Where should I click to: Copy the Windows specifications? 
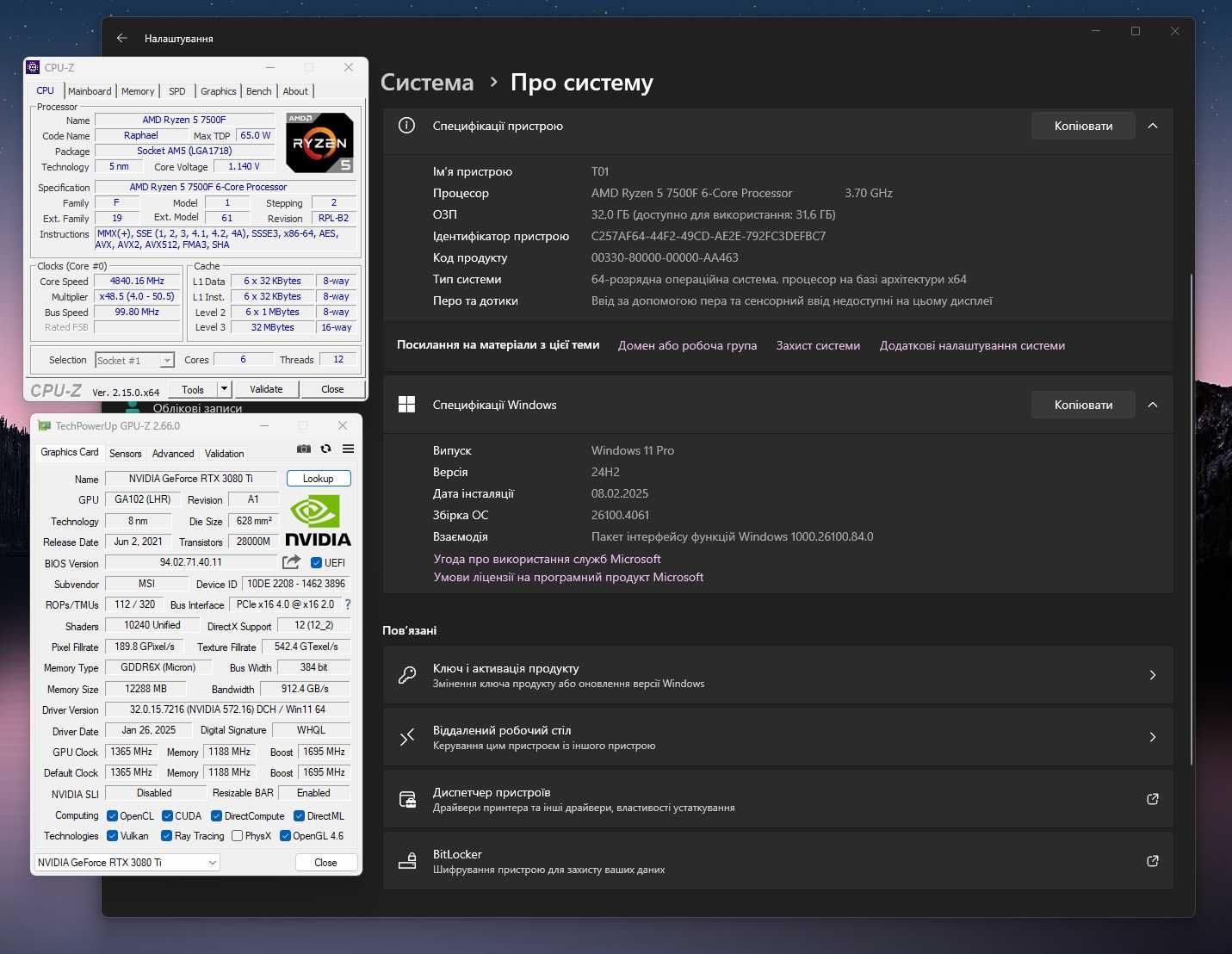(1083, 405)
